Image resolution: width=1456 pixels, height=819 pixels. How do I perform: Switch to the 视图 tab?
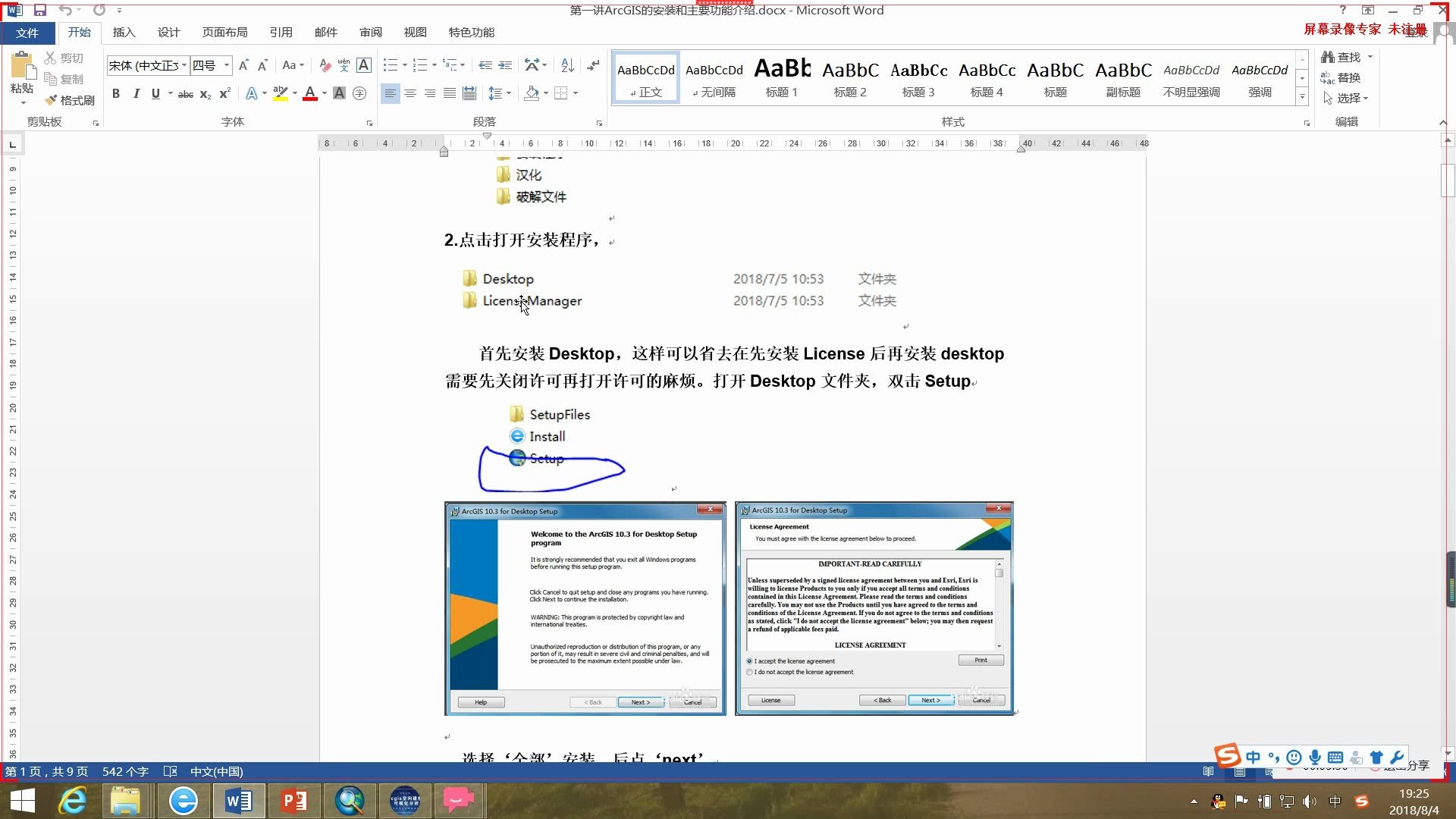click(415, 32)
